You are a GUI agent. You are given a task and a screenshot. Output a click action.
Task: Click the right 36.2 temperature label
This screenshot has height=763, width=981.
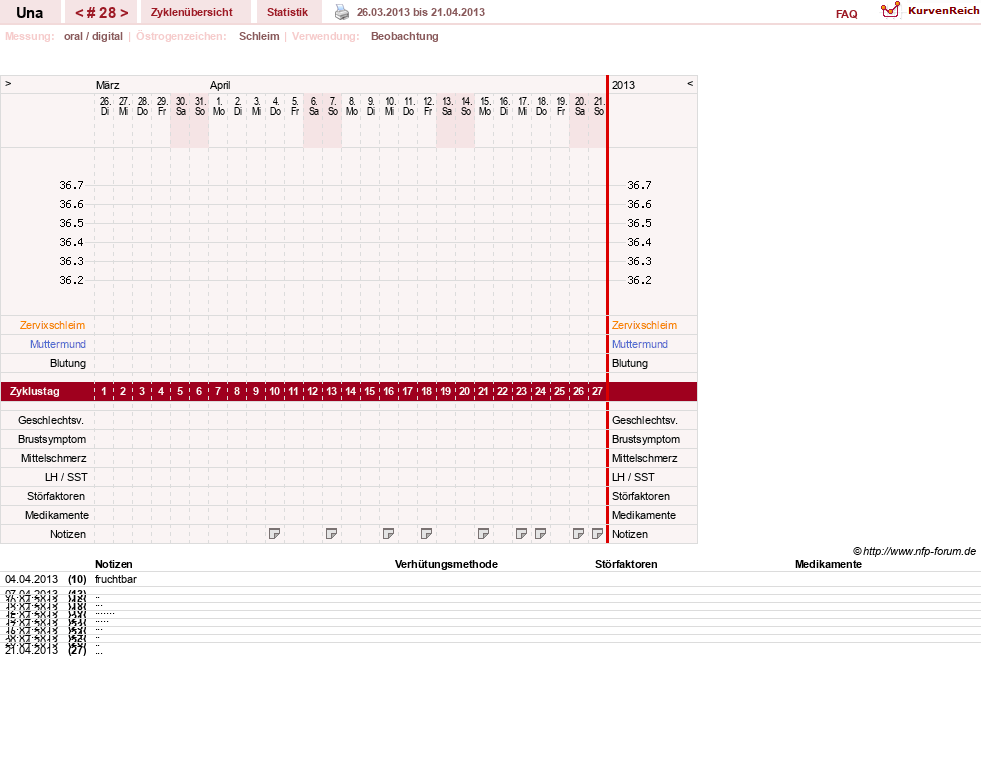(639, 280)
